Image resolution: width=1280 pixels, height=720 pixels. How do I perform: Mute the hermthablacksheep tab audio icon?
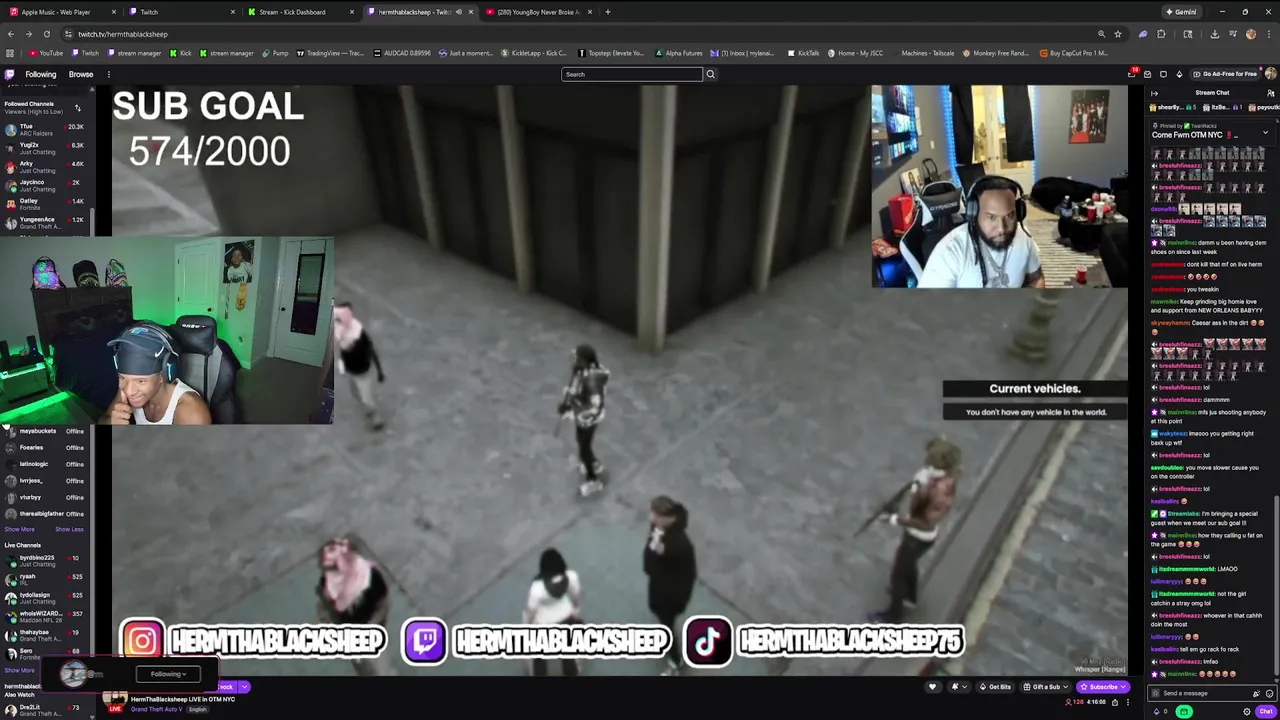pos(459,12)
